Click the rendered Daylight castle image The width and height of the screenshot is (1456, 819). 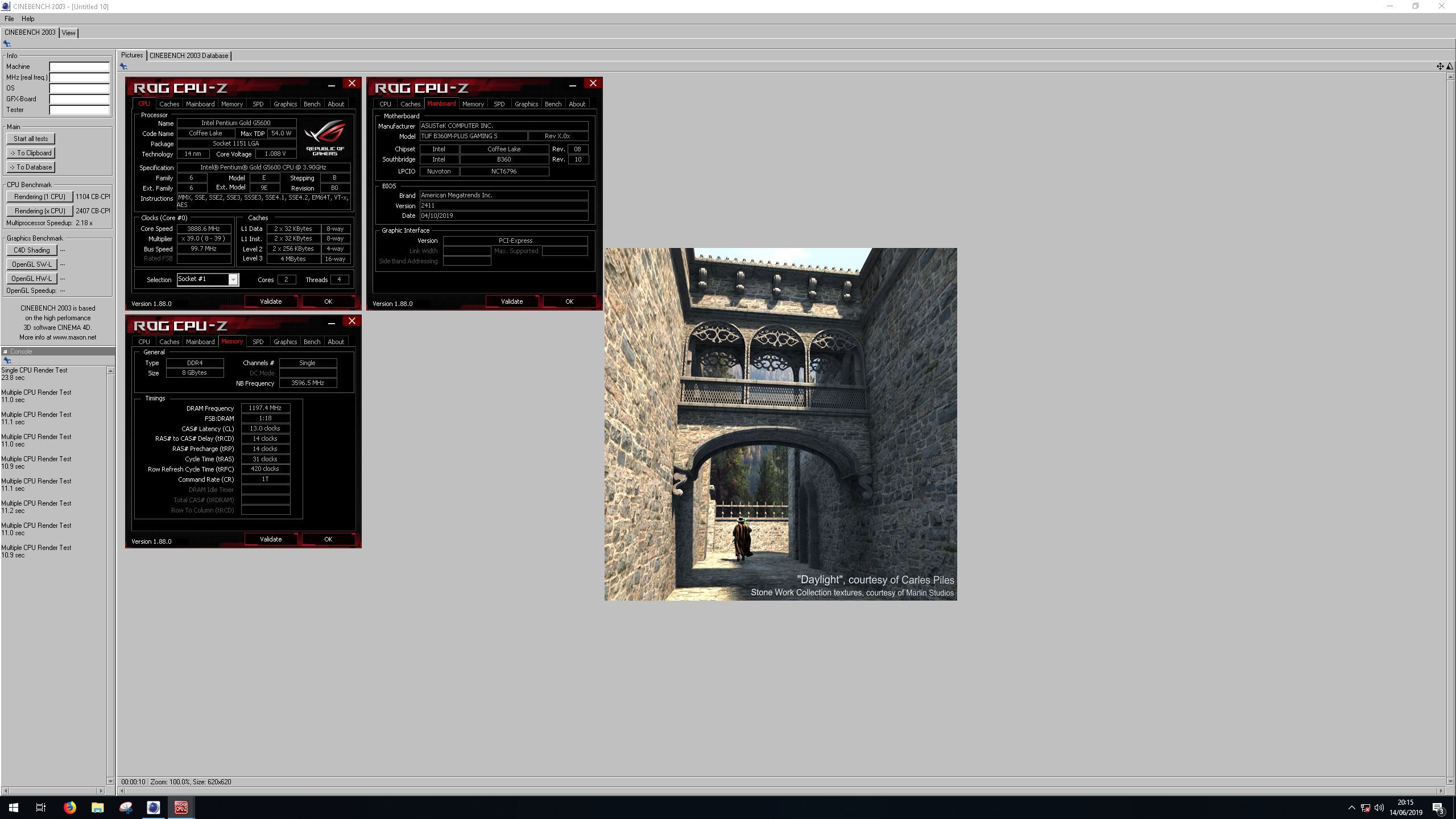click(x=780, y=424)
